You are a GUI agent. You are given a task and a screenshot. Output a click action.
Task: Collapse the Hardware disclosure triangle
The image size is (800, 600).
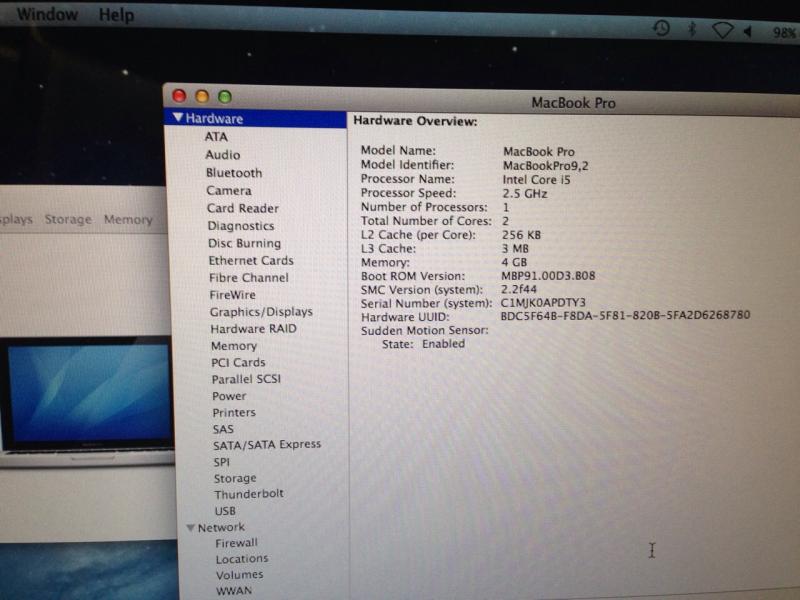click(178, 117)
